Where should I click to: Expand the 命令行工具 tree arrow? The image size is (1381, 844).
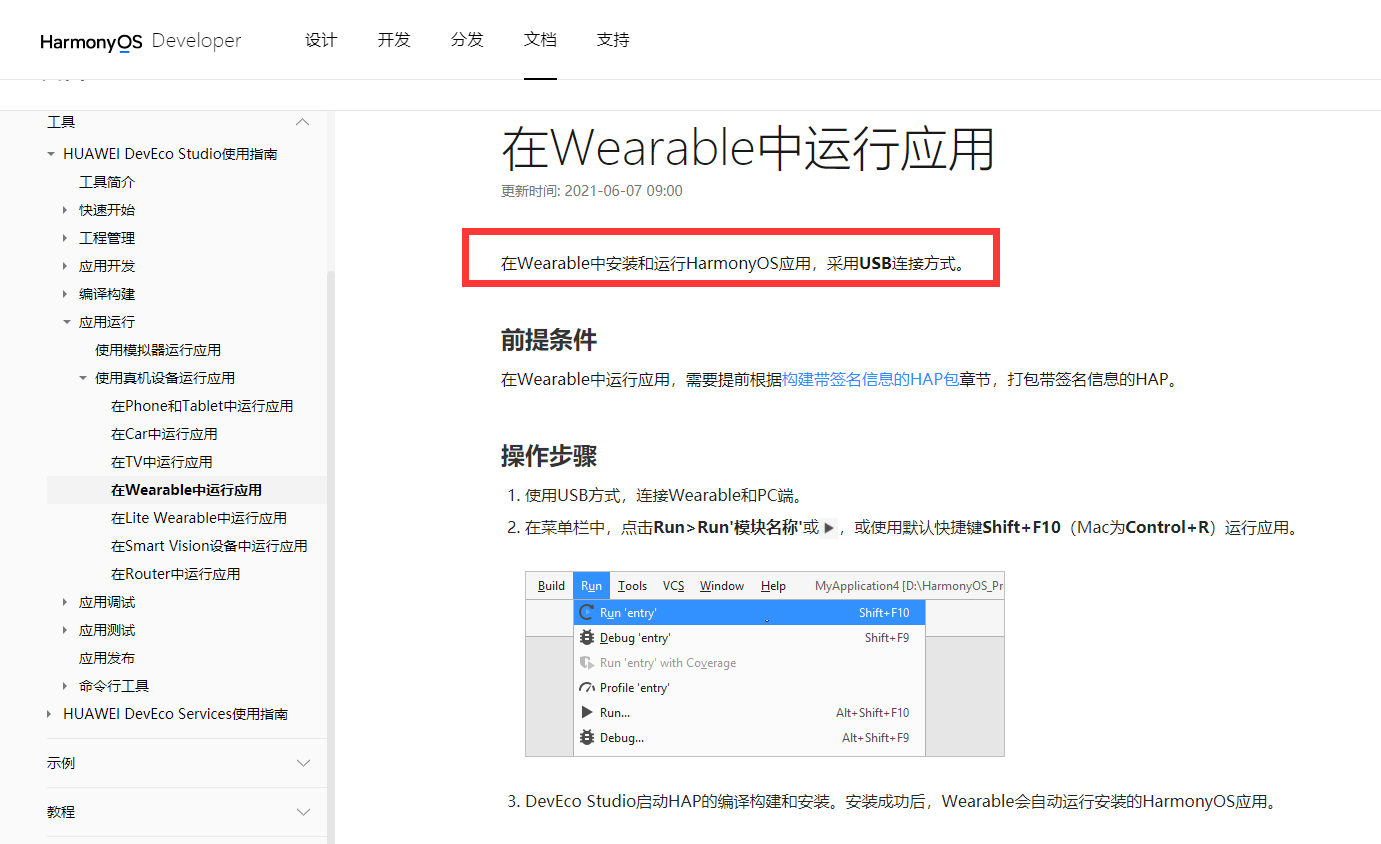point(67,686)
